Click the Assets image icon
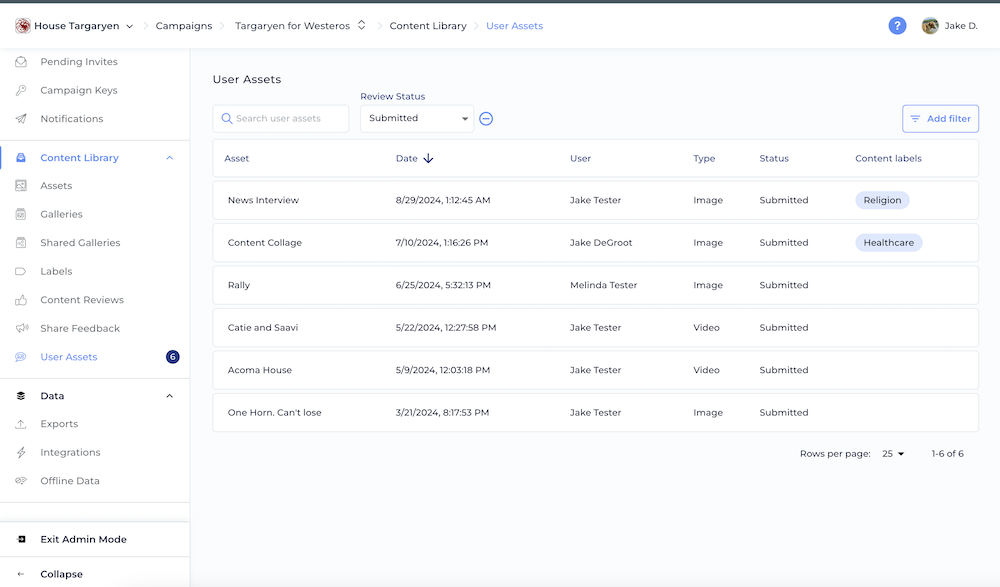The width and height of the screenshot is (1000, 587). click(21, 186)
